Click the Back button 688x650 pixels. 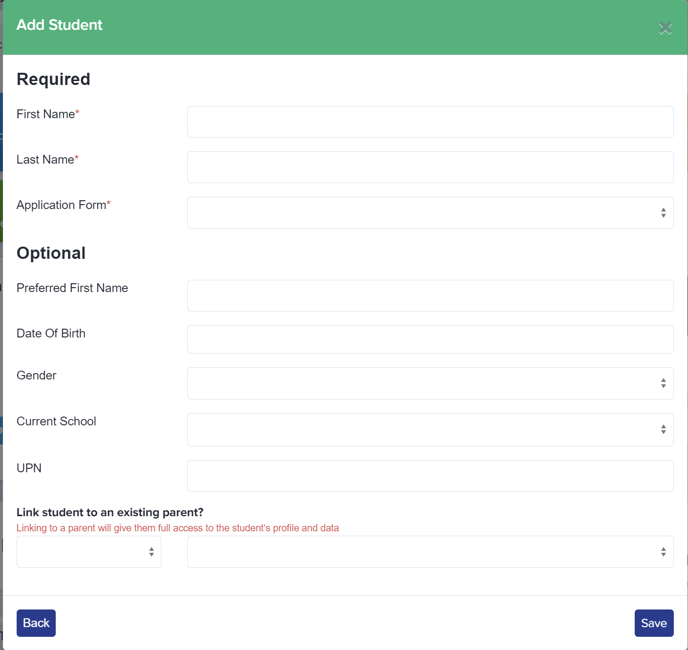tap(36, 623)
